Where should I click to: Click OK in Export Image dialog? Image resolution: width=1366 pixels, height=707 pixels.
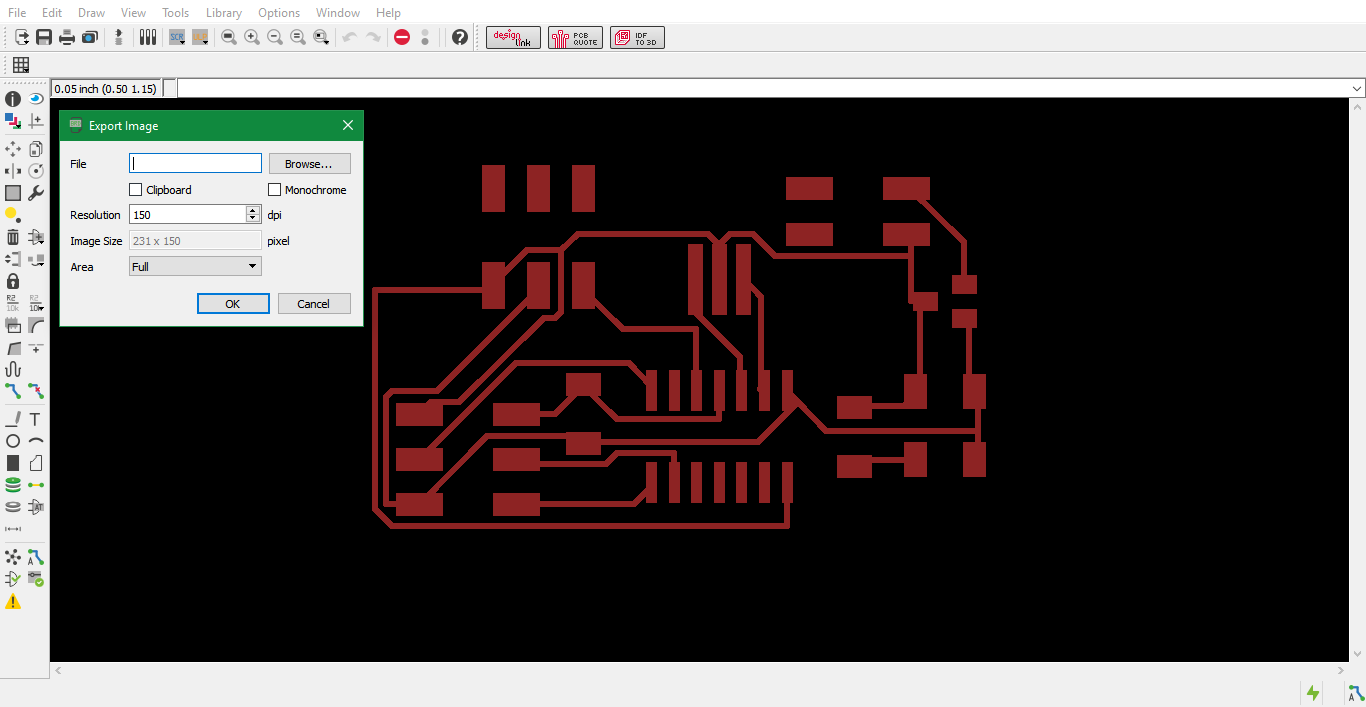tap(233, 304)
